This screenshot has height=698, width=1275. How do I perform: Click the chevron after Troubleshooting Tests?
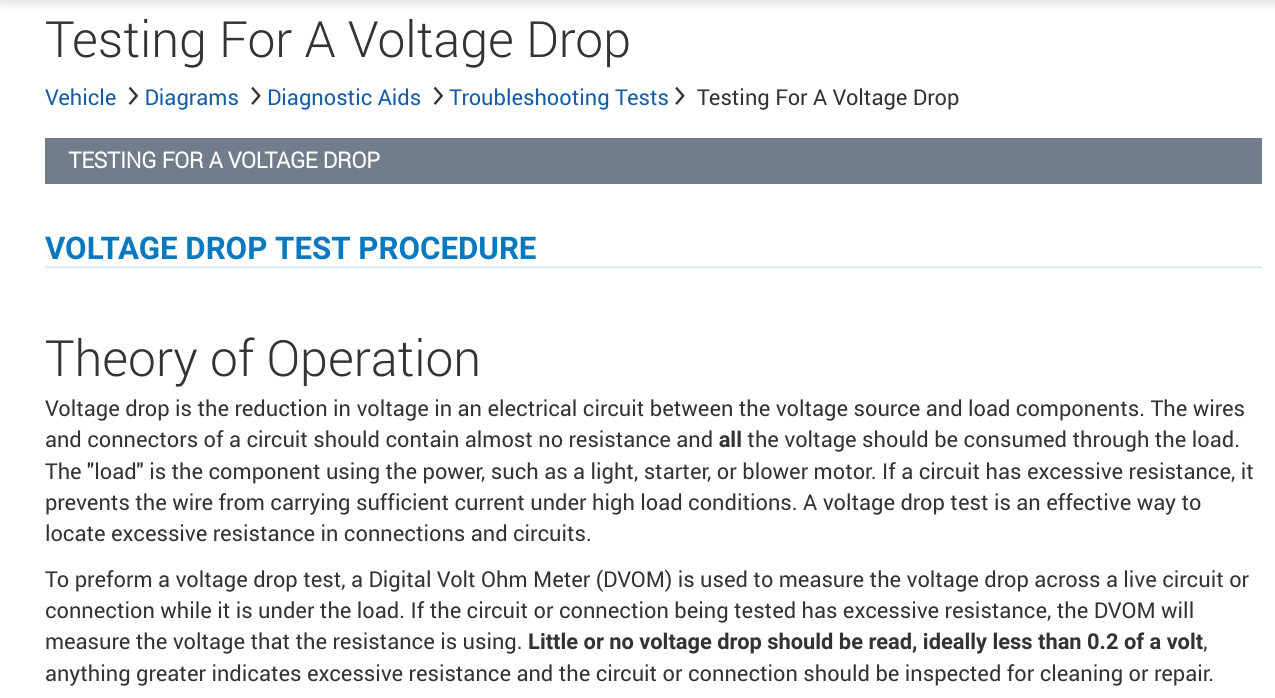tap(680, 97)
